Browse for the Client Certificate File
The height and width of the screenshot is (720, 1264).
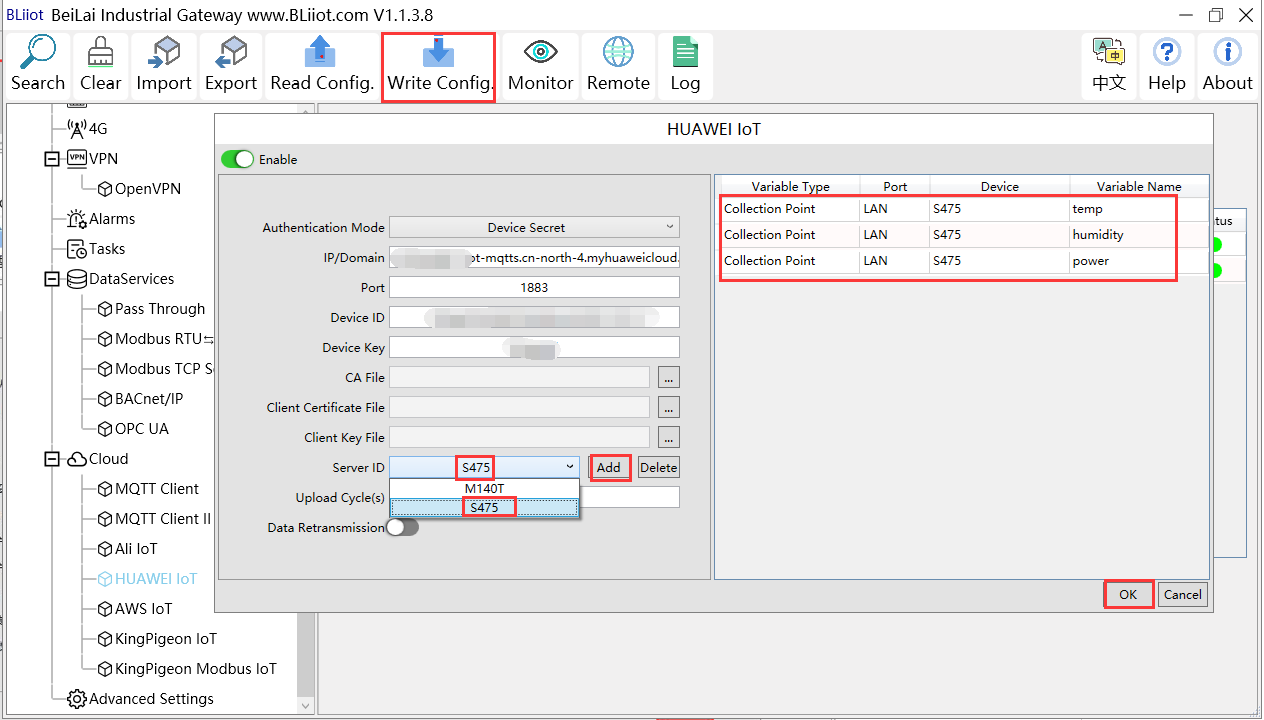669,407
